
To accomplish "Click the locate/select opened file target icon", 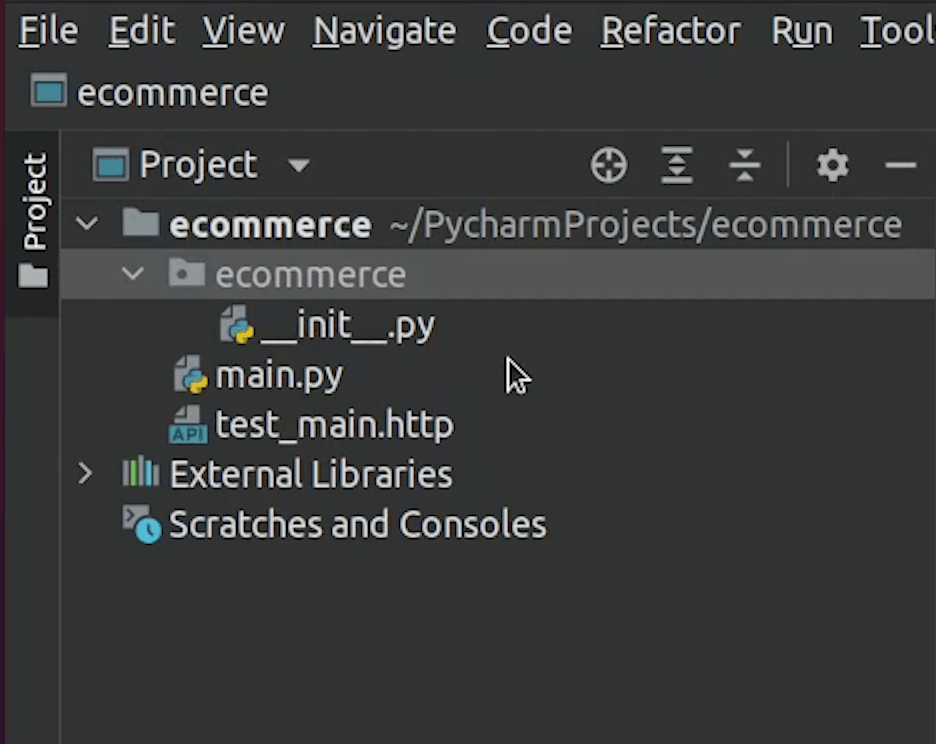I will click(608, 165).
